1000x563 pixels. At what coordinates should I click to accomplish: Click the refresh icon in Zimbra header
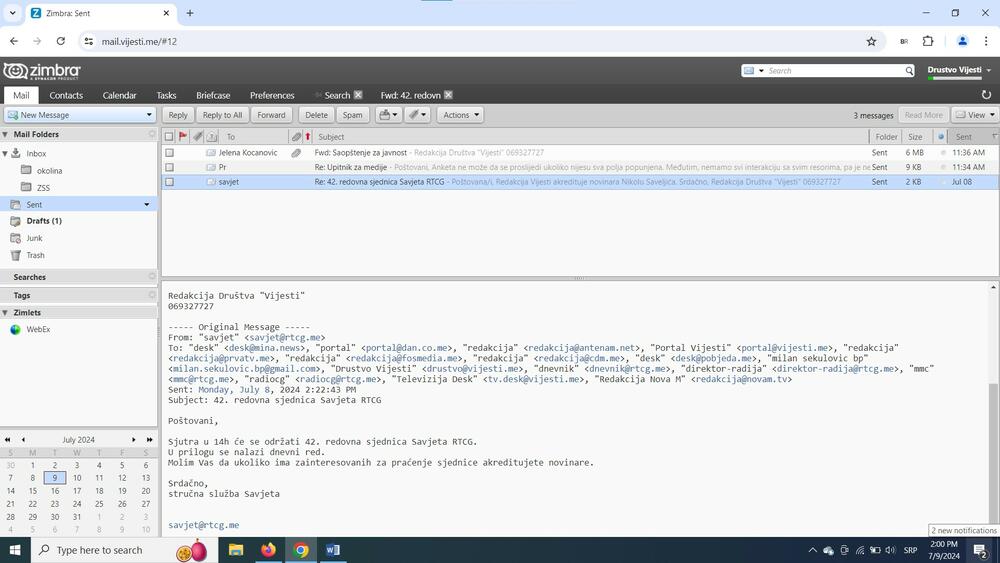pos(987,95)
